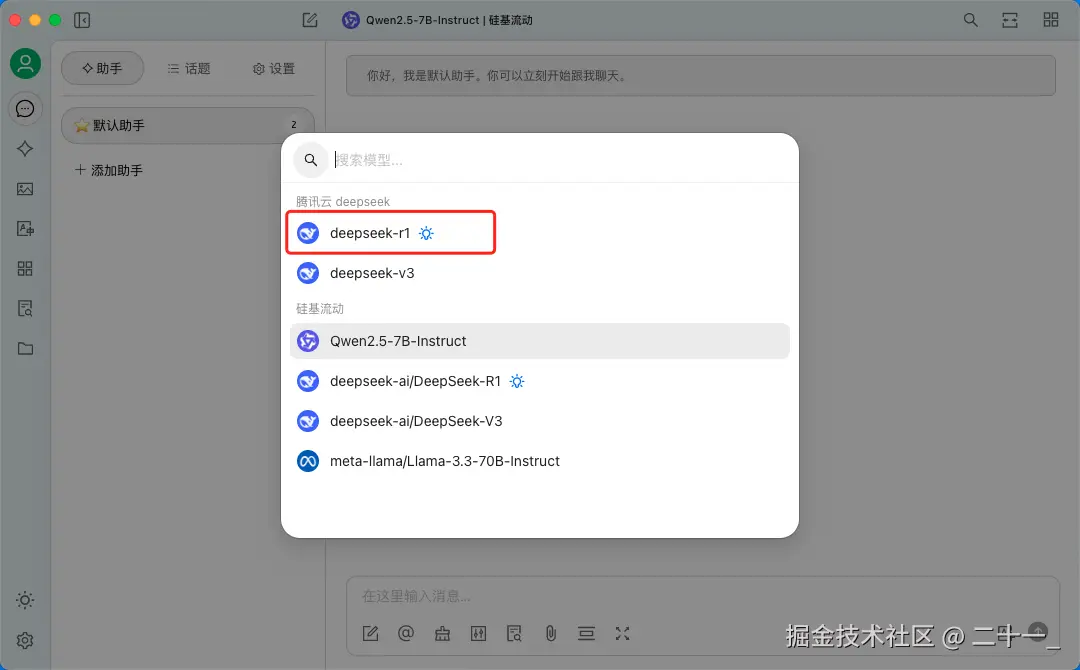1080x670 pixels.
Task: Click the green user avatar
Action: pyautogui.click(x=25, y=63)
